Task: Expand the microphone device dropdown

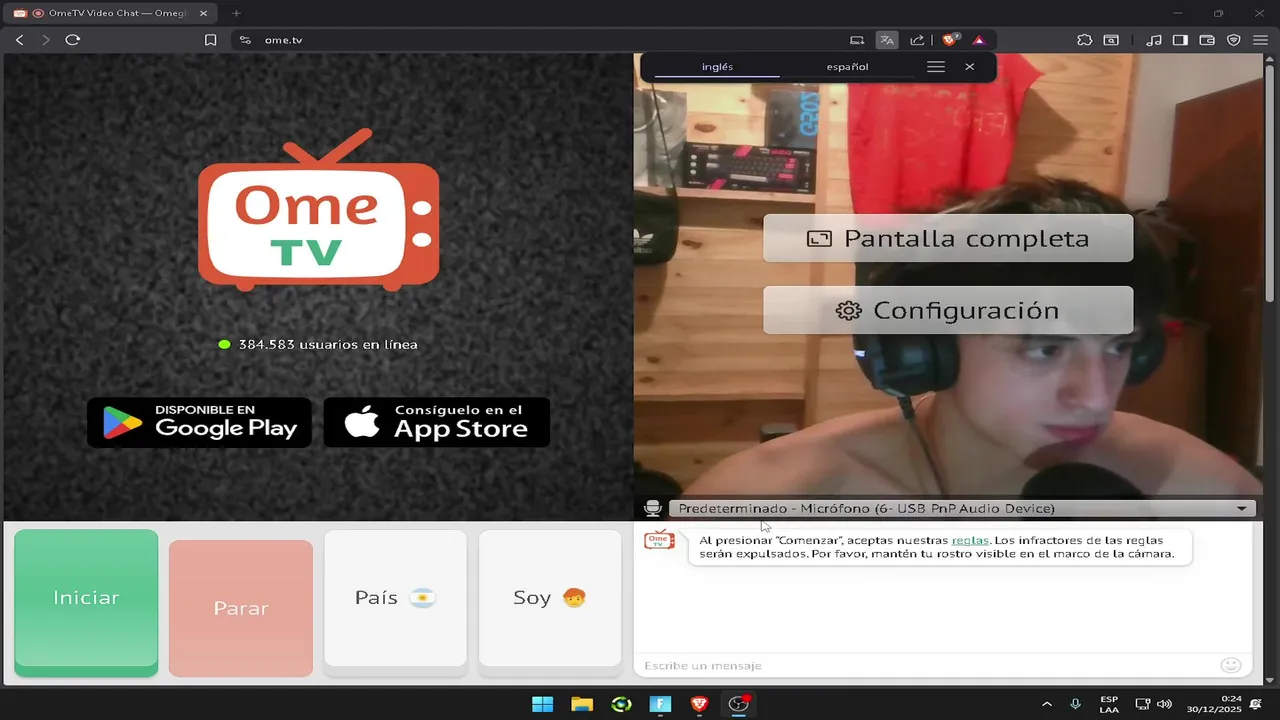Action: click(x=962, y=508)
